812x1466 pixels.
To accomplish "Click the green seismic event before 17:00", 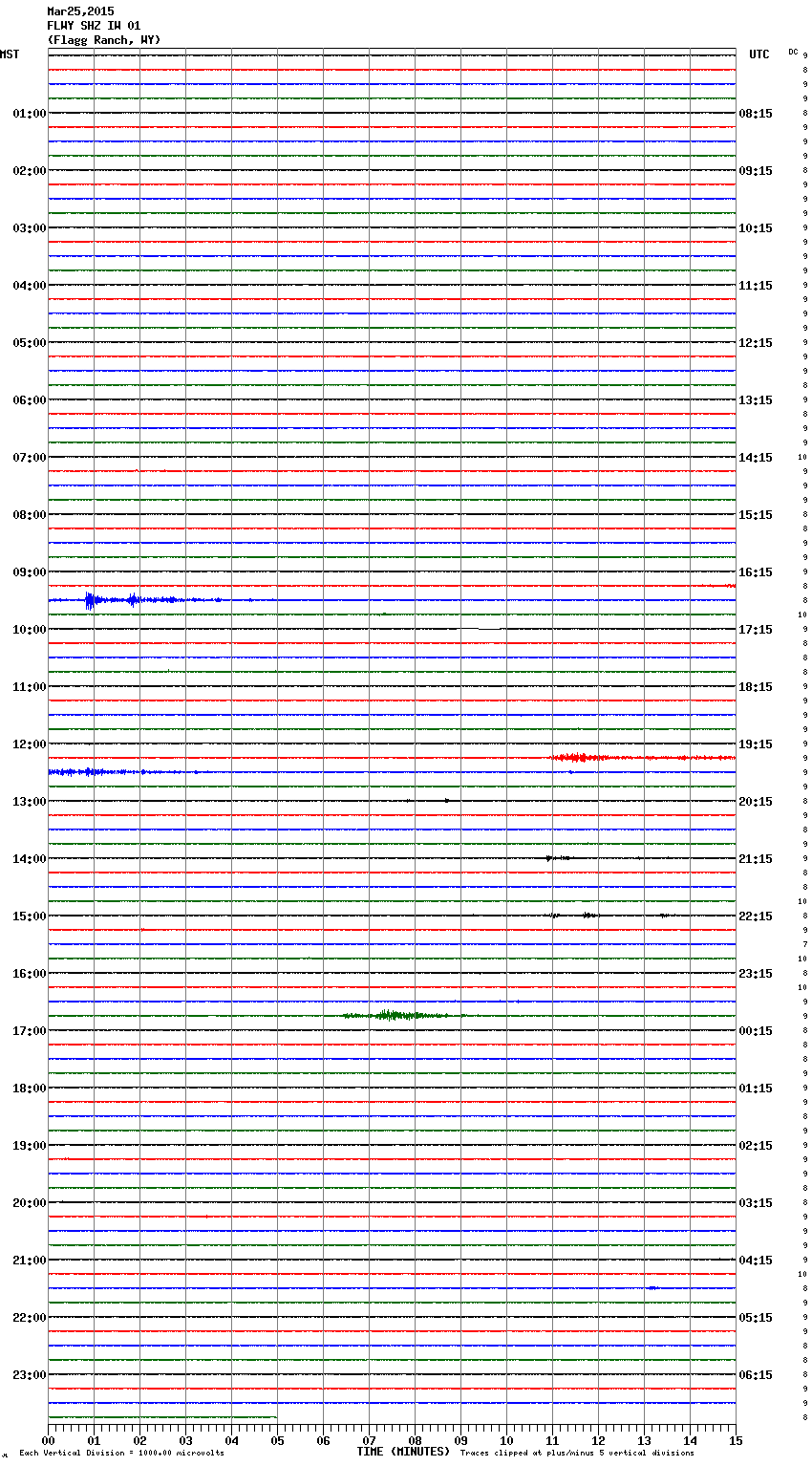I will coord(392,1015).
